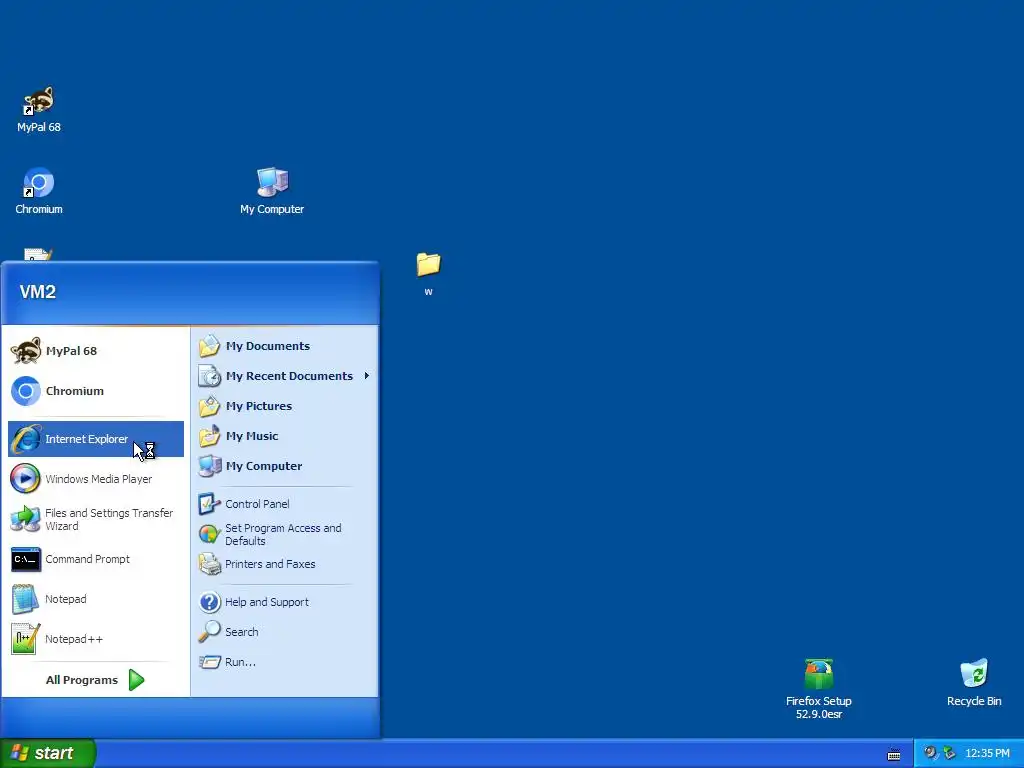Open Chromium desktop shortcut icon
1024x768 pixels.
(x=39, y=191)
